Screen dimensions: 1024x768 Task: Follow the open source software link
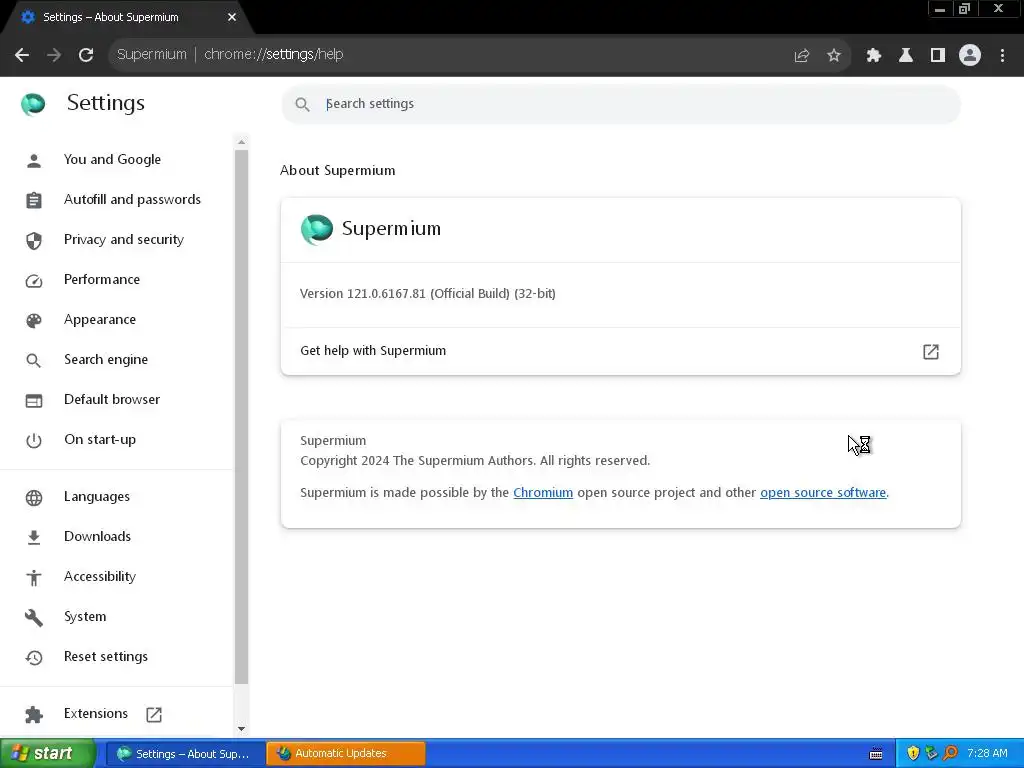tap(823, 492)
